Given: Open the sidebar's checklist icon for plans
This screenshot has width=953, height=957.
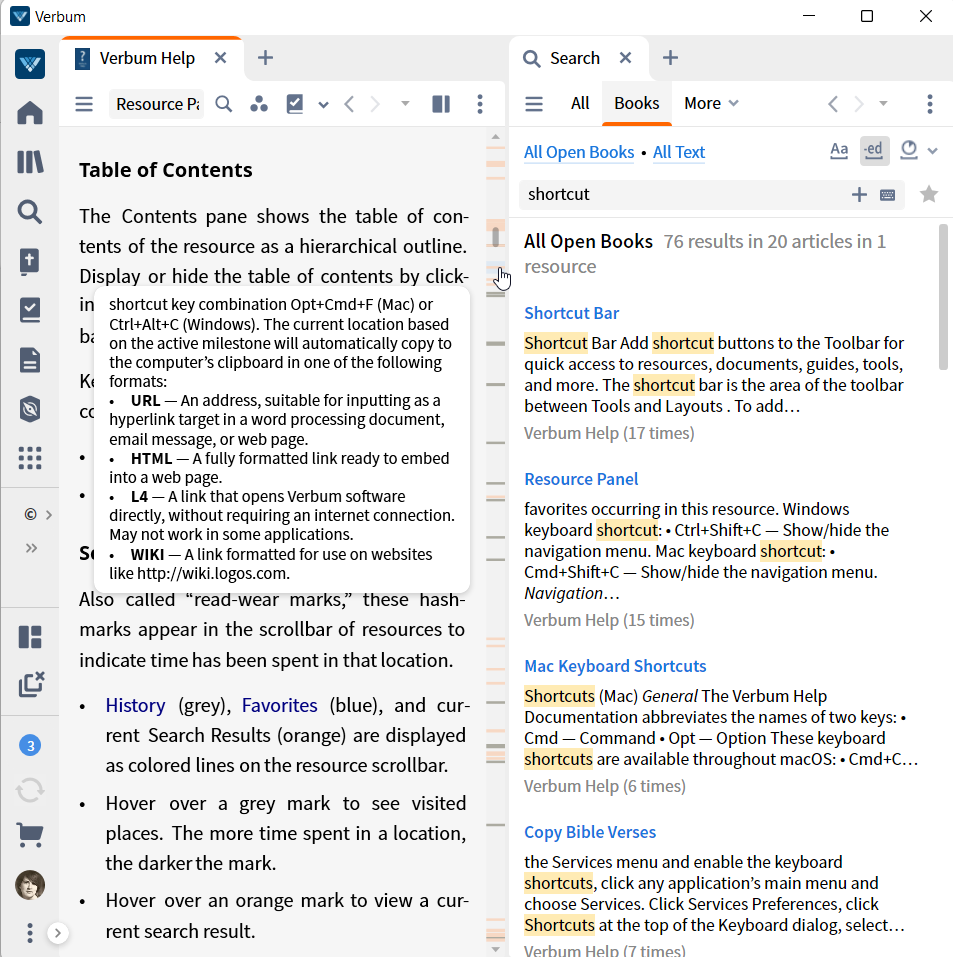Looking at the screenshot, I should pos(30,311).
